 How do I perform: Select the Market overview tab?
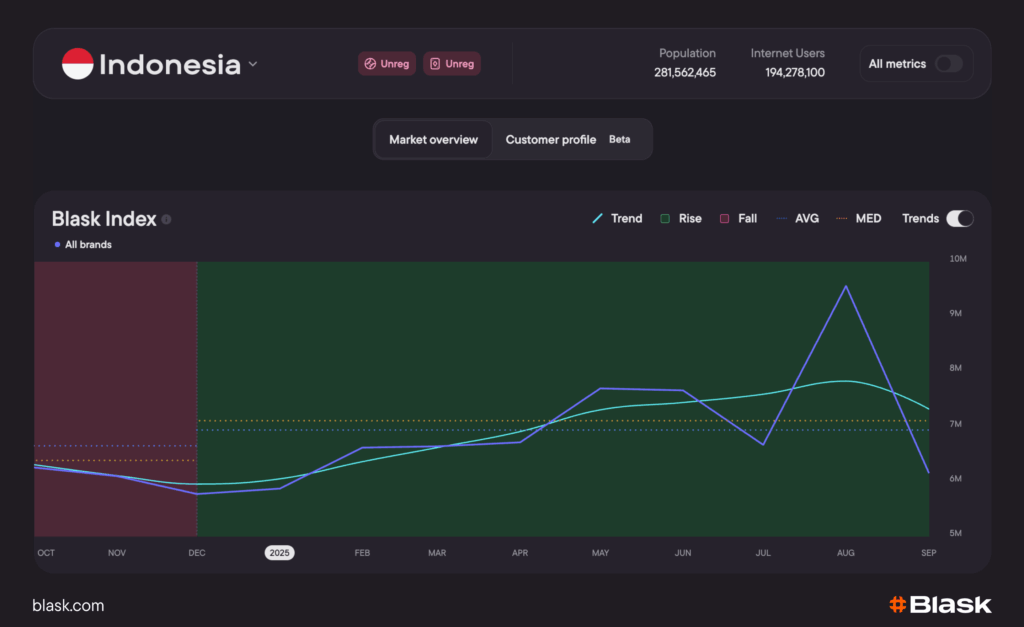[x=433, y=139]
